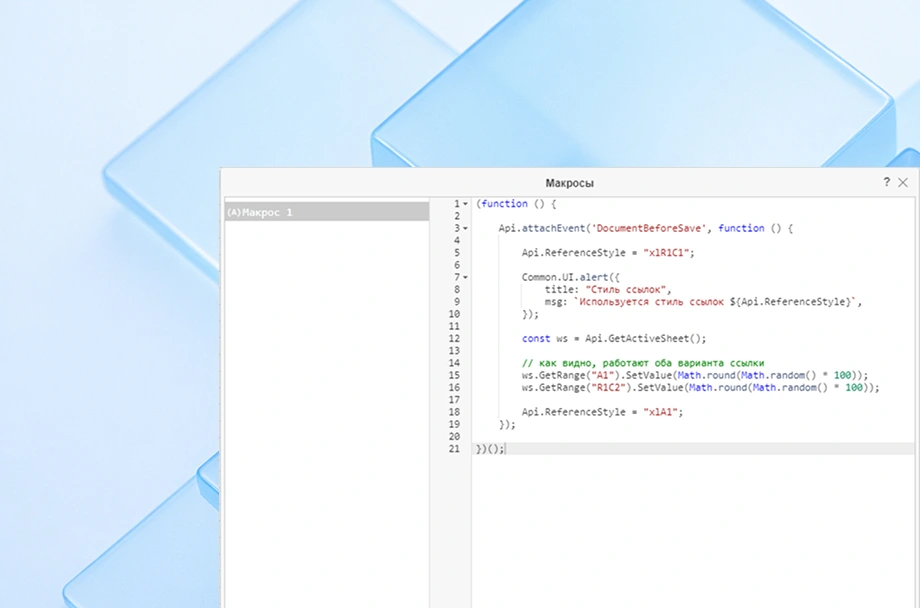
Task: Click line number 12 in the gutter
Action: tap(454, 339)
